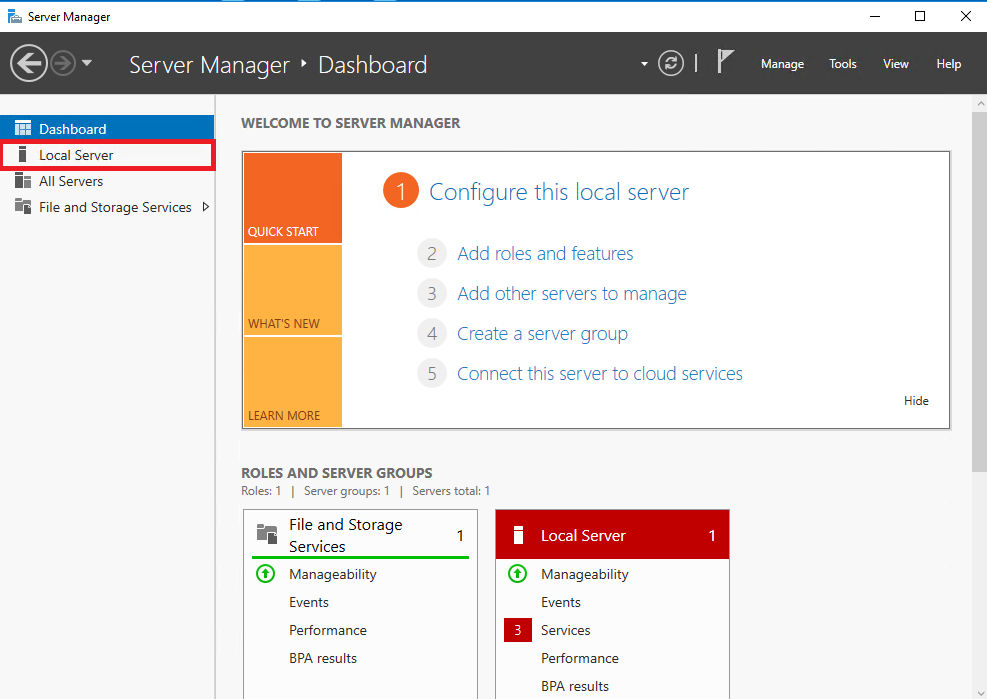Open the Tools menu
The image size is (987, 699).
pos(843,64)
